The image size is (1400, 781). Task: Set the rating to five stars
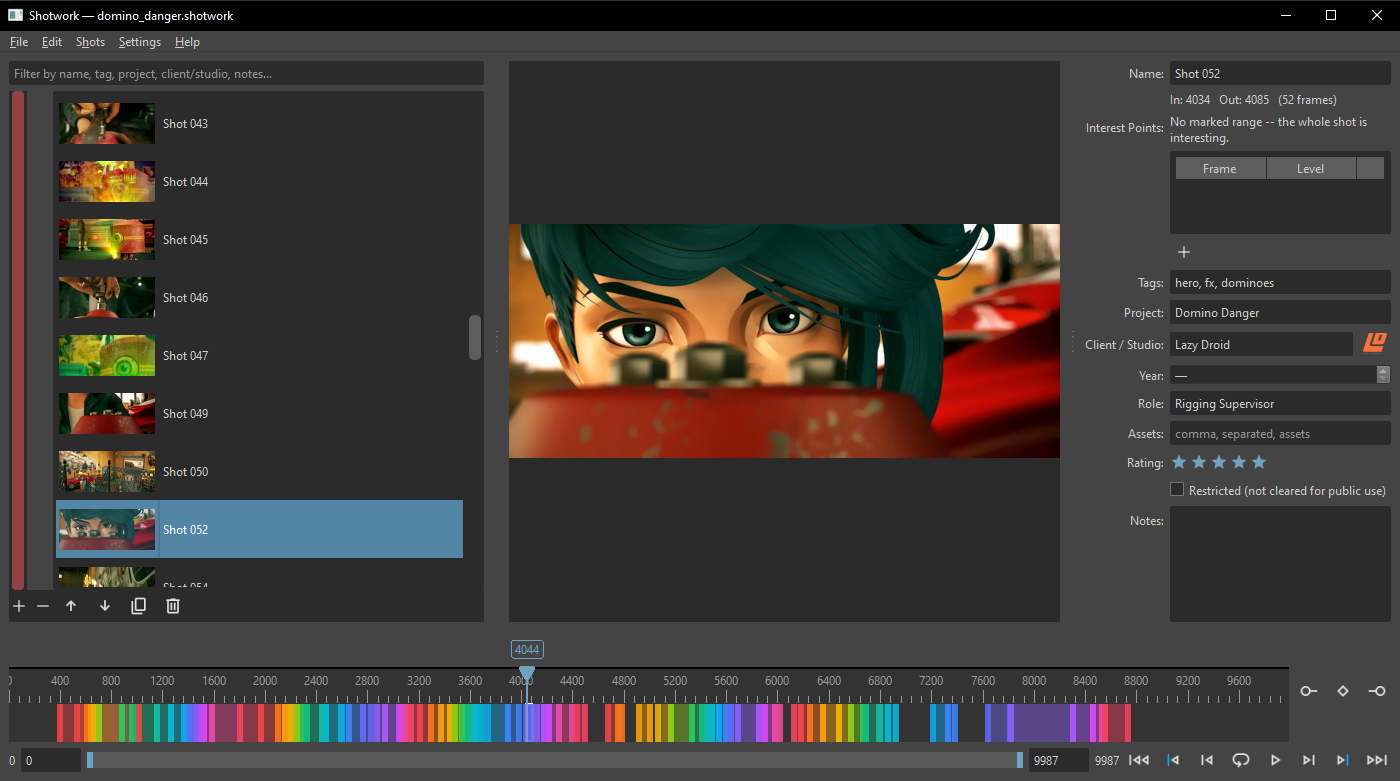(x=1259, y=462)
